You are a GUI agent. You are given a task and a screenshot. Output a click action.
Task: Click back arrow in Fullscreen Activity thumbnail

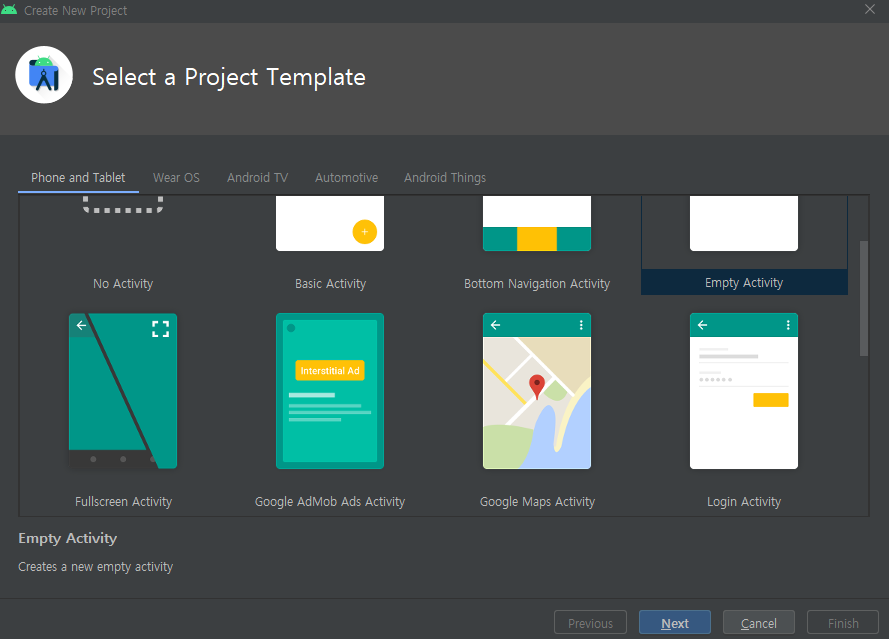(82, 325)
